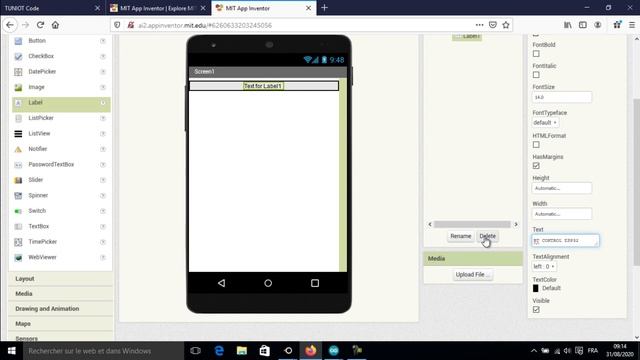Select the Label1 text in phone viewer

click(263, 86)
